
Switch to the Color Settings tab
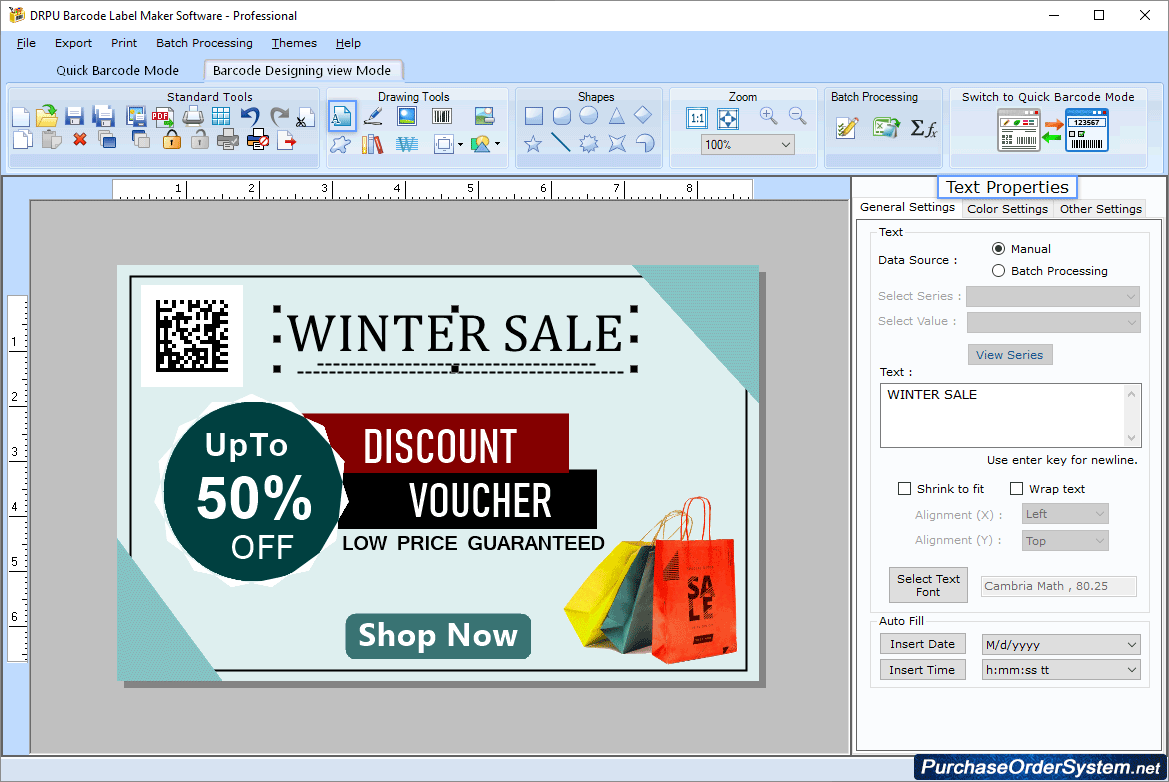point(1007,209)
